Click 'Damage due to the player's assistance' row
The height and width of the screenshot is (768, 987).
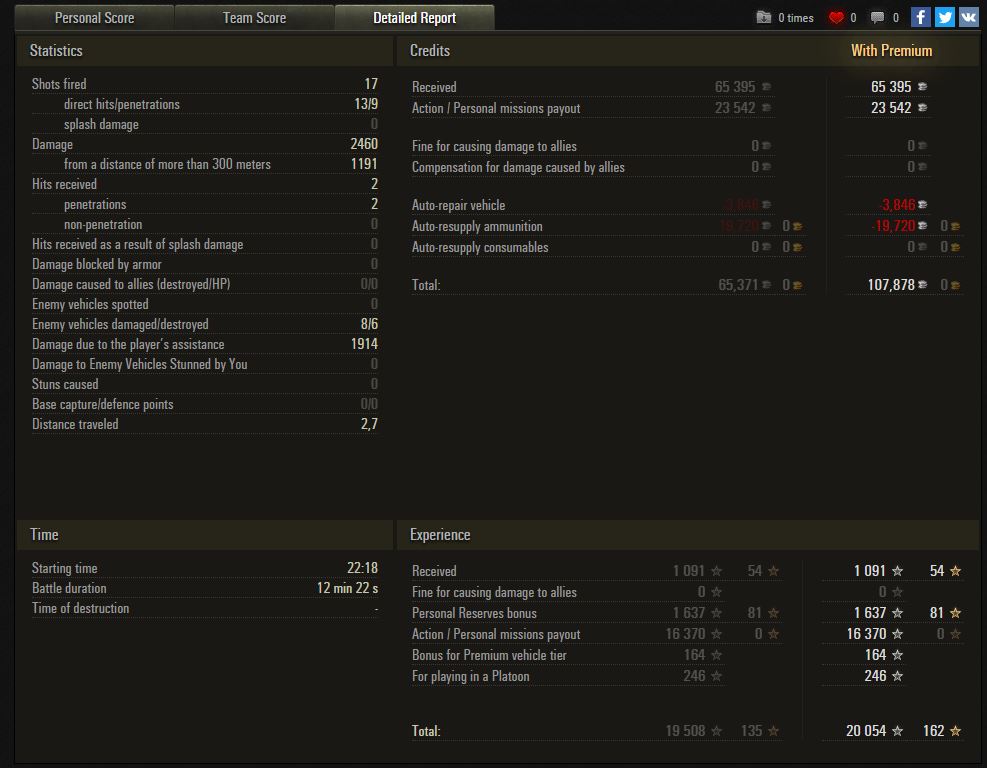pyautogui.click(x=205, y=344)
